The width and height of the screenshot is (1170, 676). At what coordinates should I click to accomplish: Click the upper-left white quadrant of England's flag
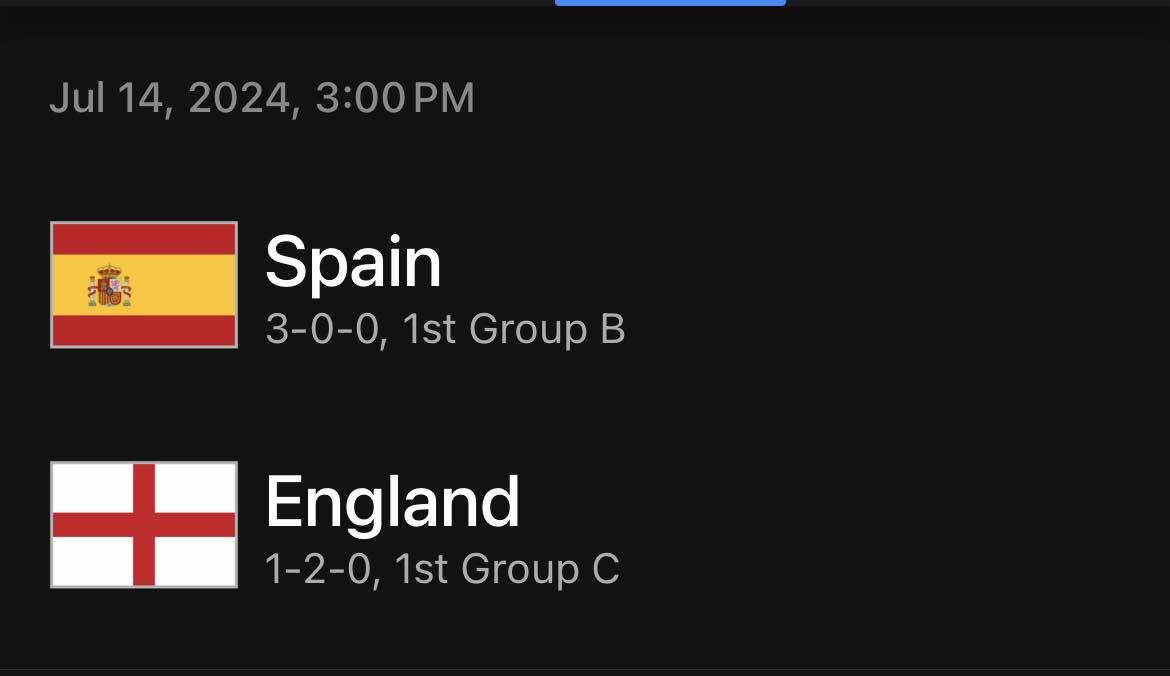pos(93,488)
